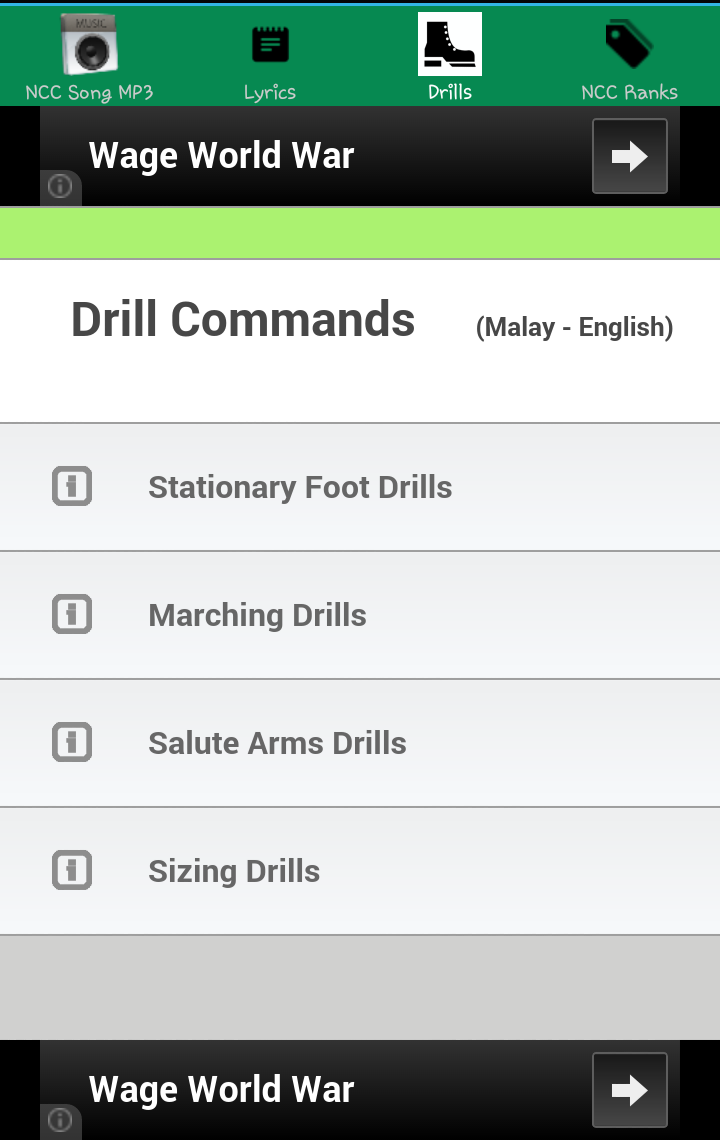Tap info icon beside Sizing Drills
The image size is (720, 1140).
point(72,870)
